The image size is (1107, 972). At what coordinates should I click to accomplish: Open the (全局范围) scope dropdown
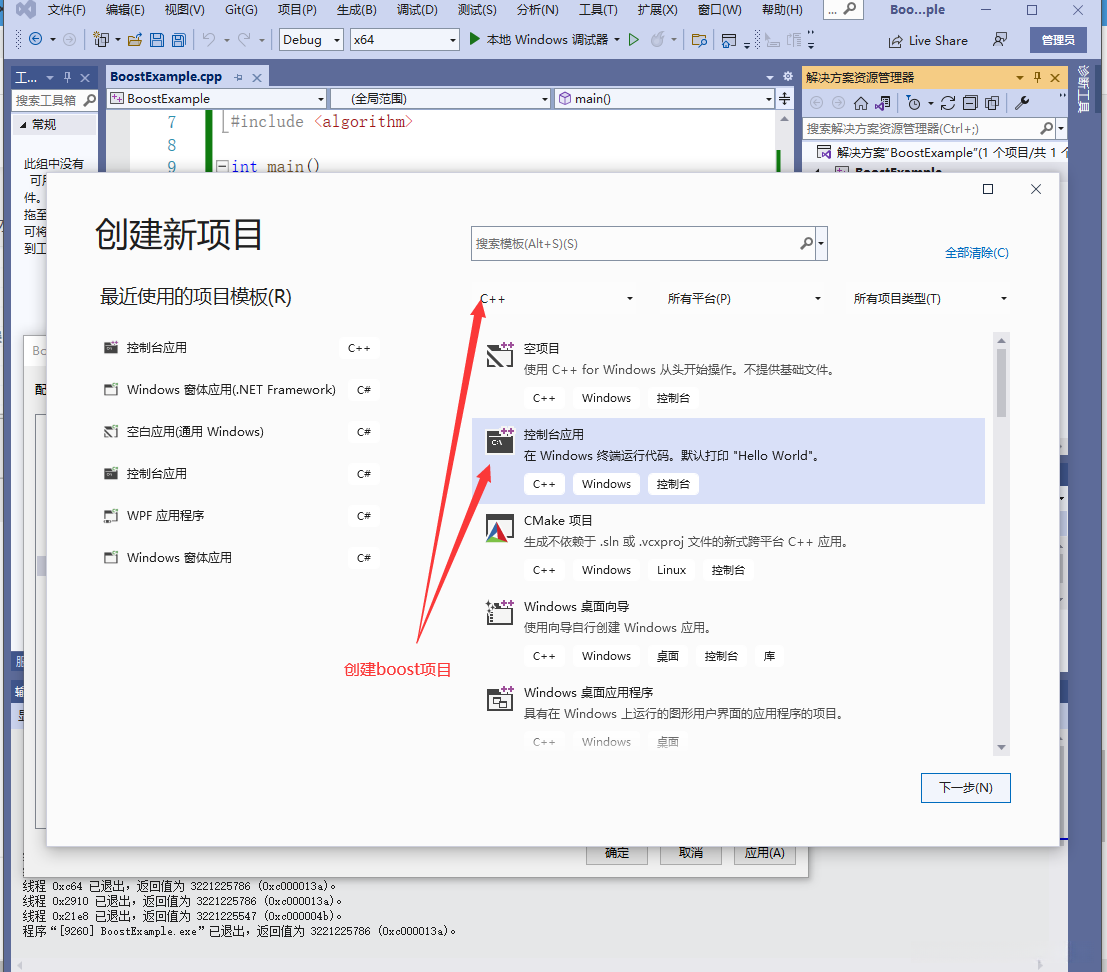click(x=441, y=98)
